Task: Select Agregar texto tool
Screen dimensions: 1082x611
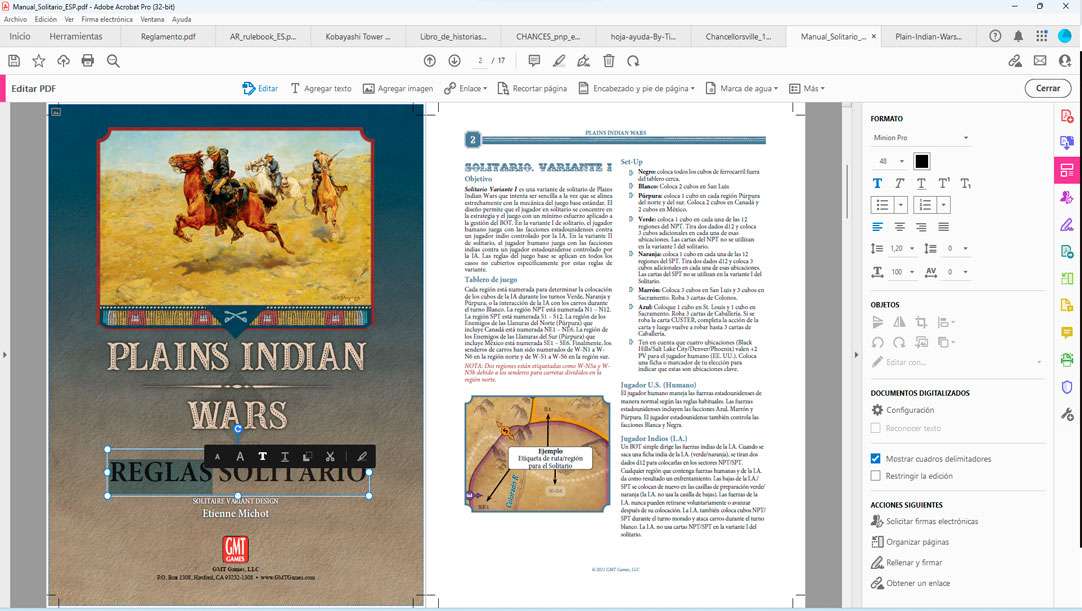Action: click(x=321, y=88)
